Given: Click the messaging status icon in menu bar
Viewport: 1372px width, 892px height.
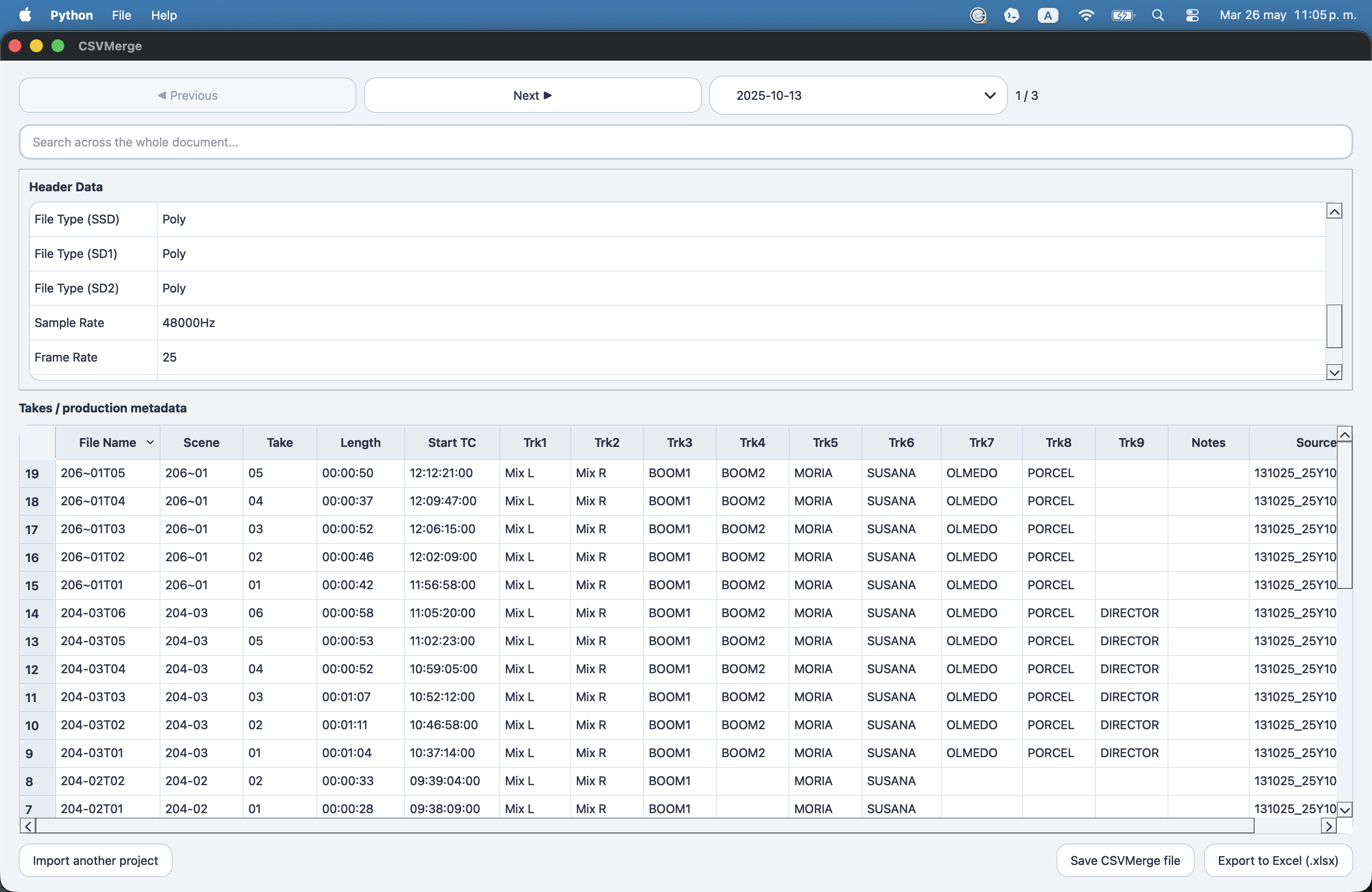Looking at the screenshot, I should tap(1012, 15).
